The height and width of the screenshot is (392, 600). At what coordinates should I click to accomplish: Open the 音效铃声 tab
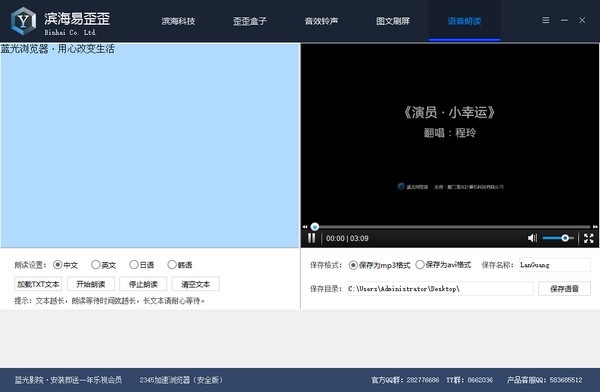(321, 21)
